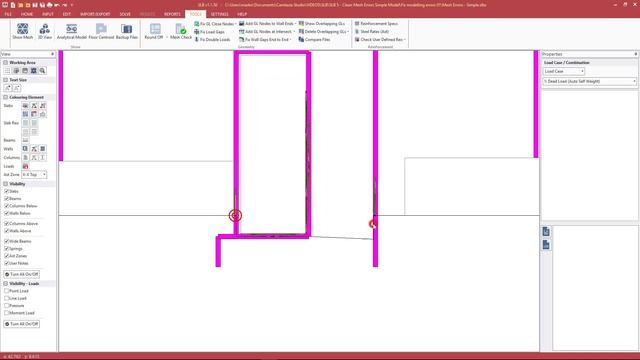Click the Show Mesh ribbon icon
The width and height of the screenshot is (640, 360).
click(22, 31)
